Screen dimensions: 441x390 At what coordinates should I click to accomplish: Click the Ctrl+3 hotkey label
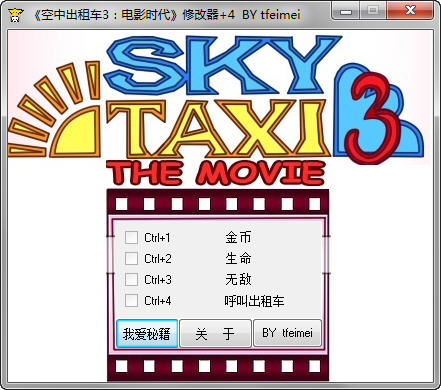coord(158,280)
